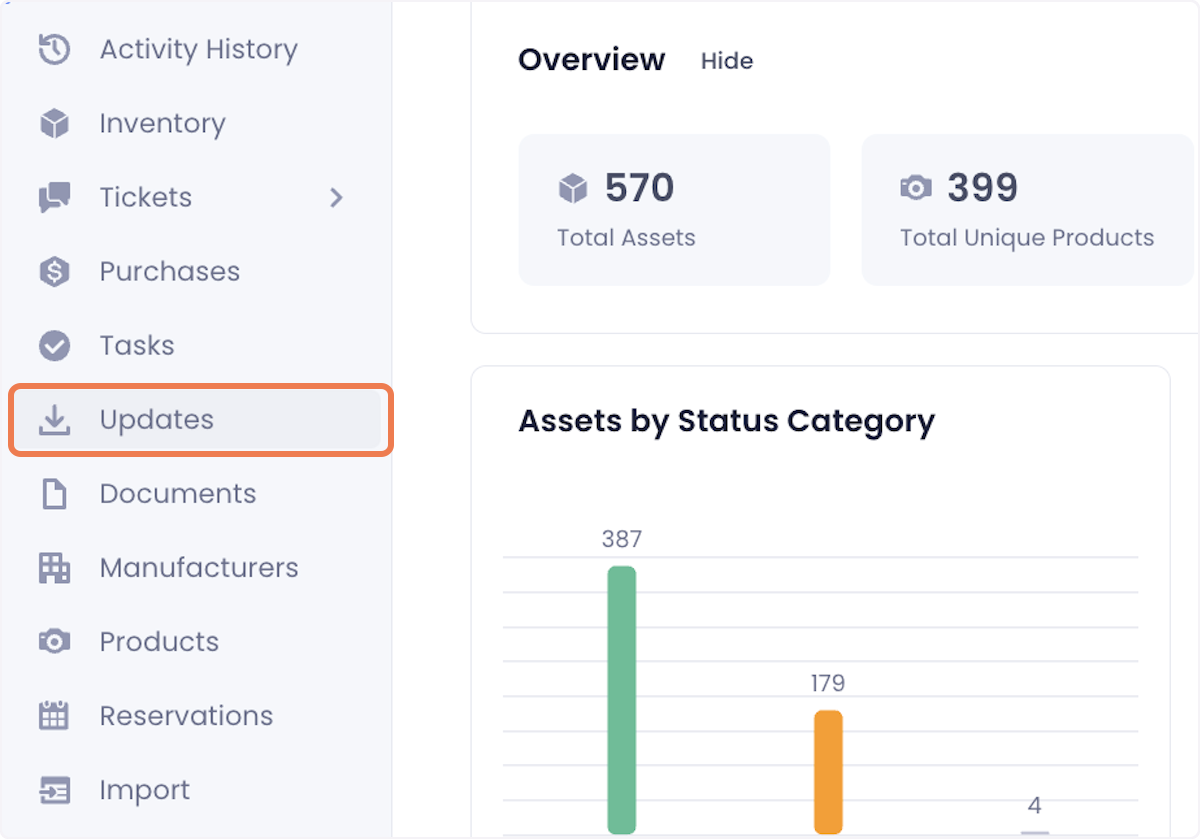Click the 387 bar value label
This screenshot has width=1200, height=839.
pyautogui.click(x=622, y=540)
